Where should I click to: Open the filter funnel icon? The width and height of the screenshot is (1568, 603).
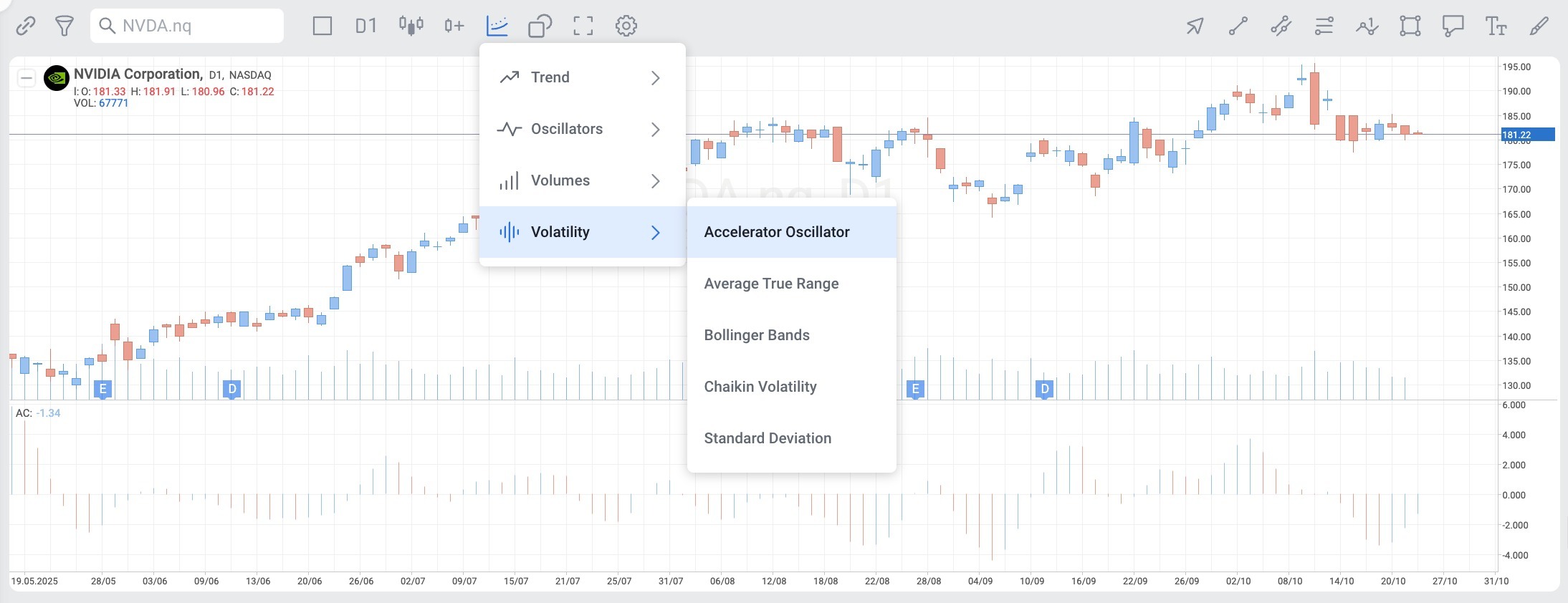64,26
